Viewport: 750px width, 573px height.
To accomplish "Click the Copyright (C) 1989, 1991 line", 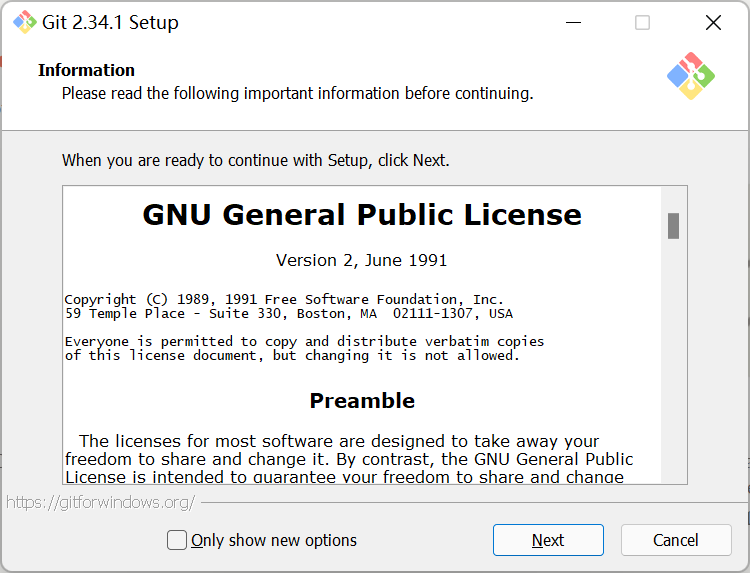I will 284,299.
